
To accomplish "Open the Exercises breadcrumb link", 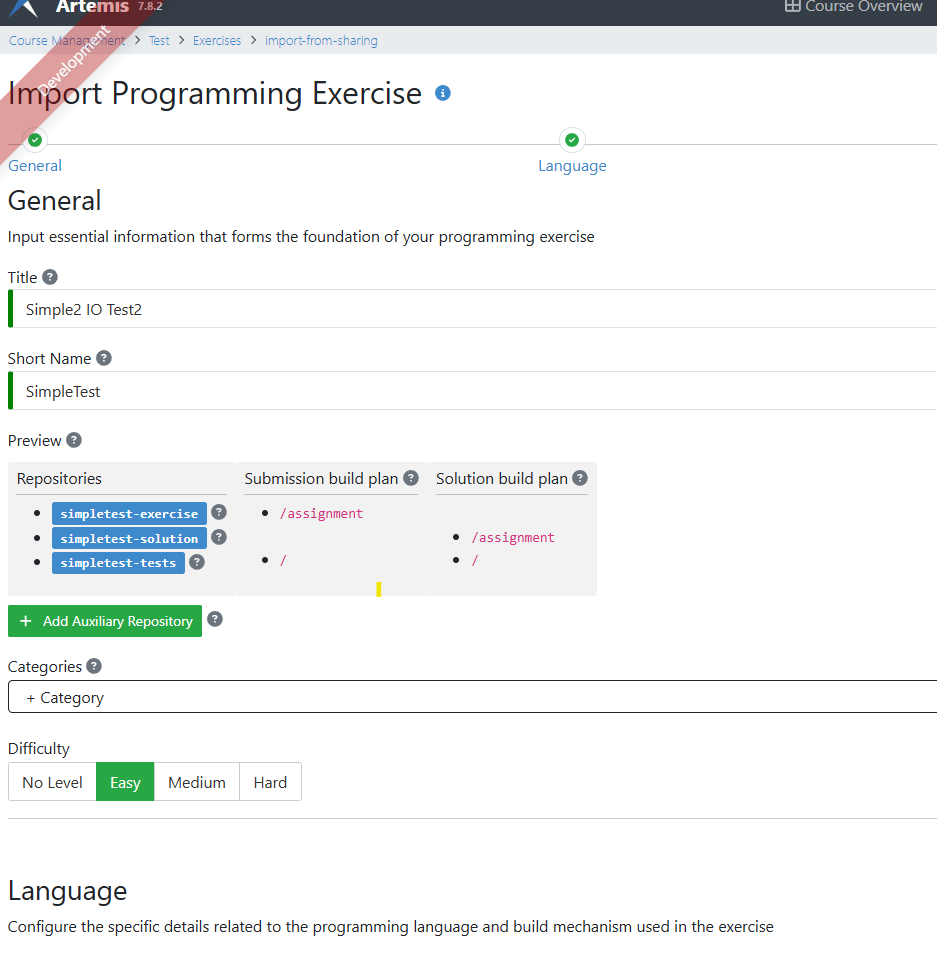I will pos(217,41).
